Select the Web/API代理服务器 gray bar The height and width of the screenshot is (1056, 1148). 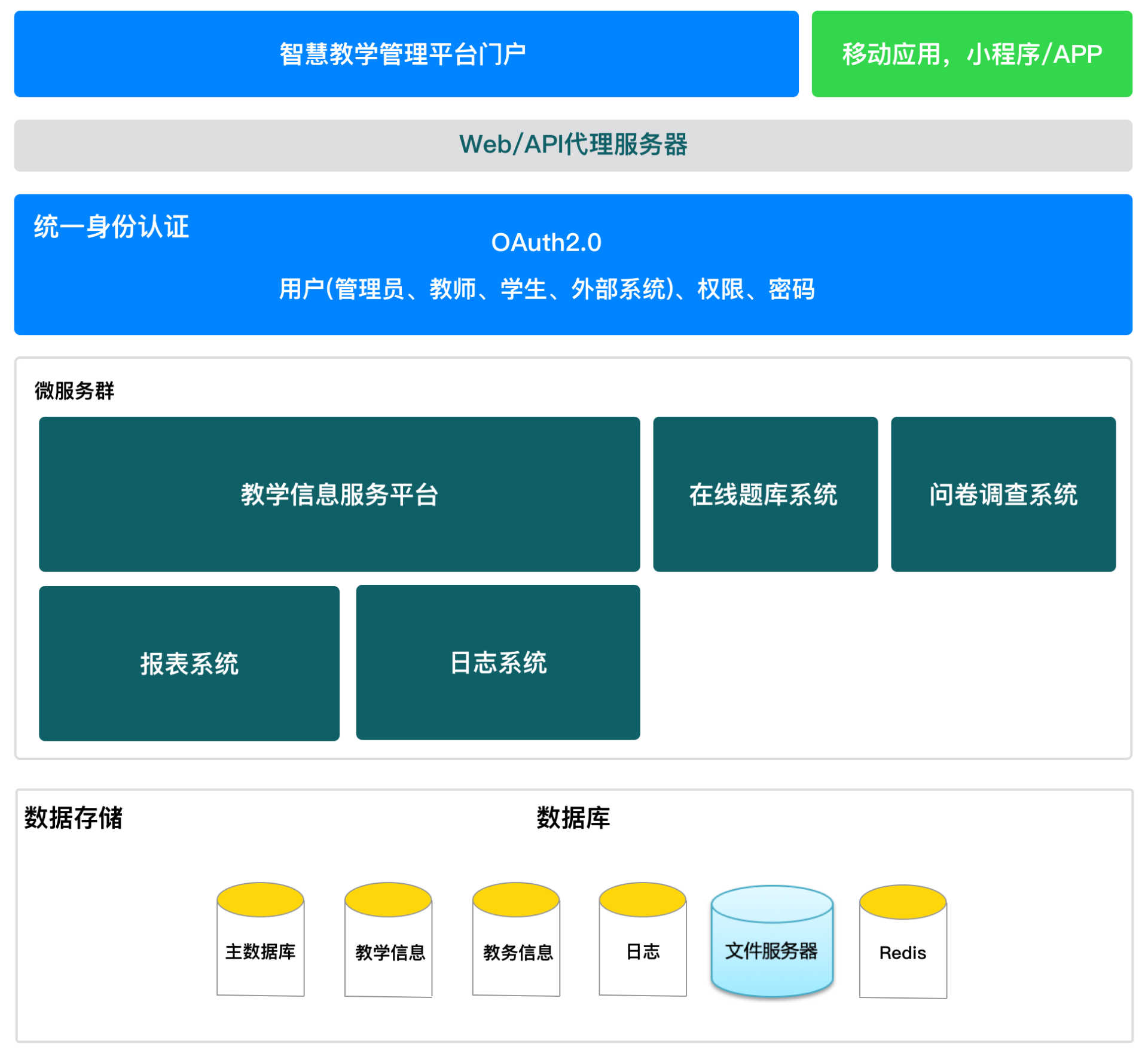click(573, 145)
